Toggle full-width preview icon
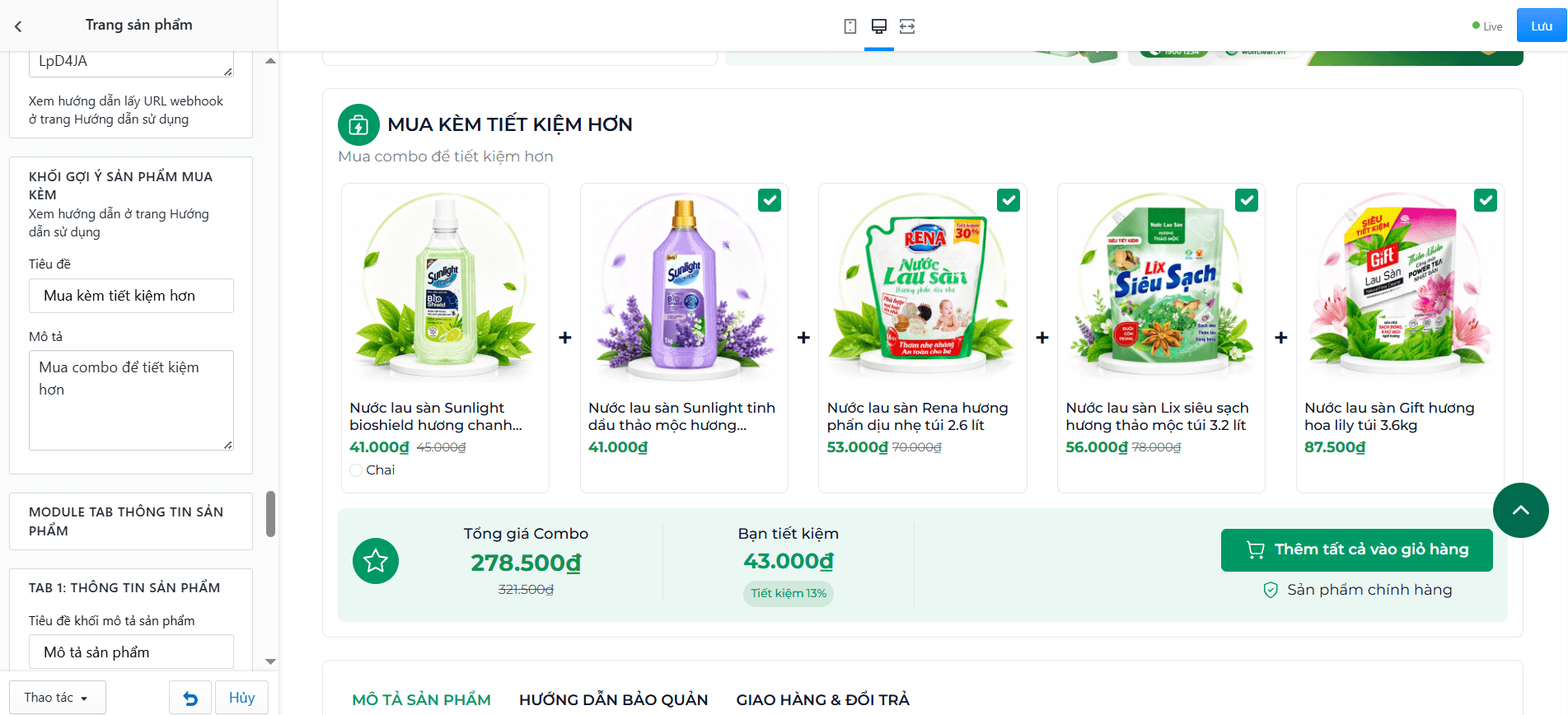Screen dimensions: 1568x715 point(907,26)
